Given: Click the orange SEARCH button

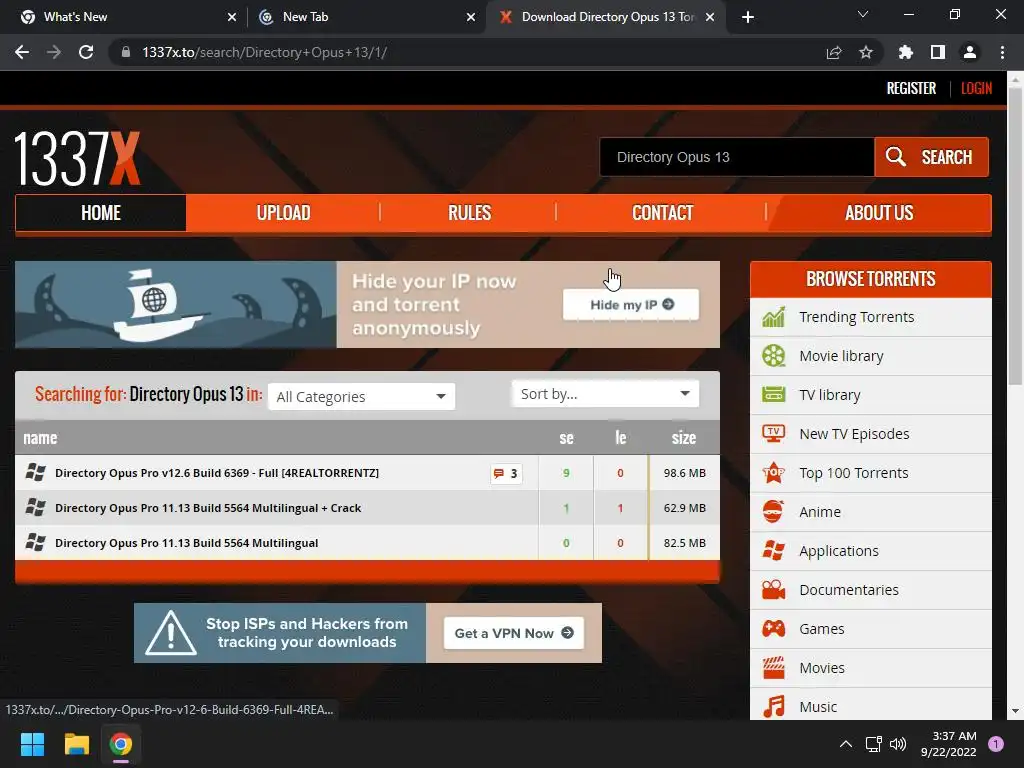Looking at the screenshot, I should point(931,157).
